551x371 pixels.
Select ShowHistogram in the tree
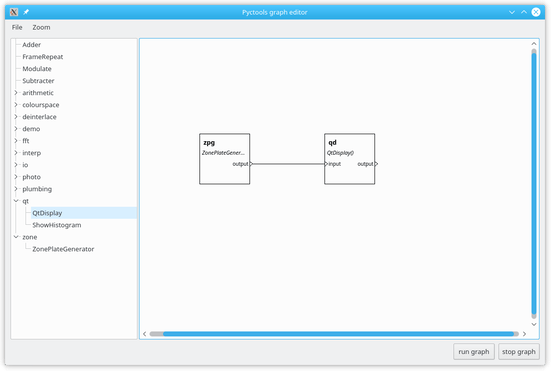click(x=57, y=225)
